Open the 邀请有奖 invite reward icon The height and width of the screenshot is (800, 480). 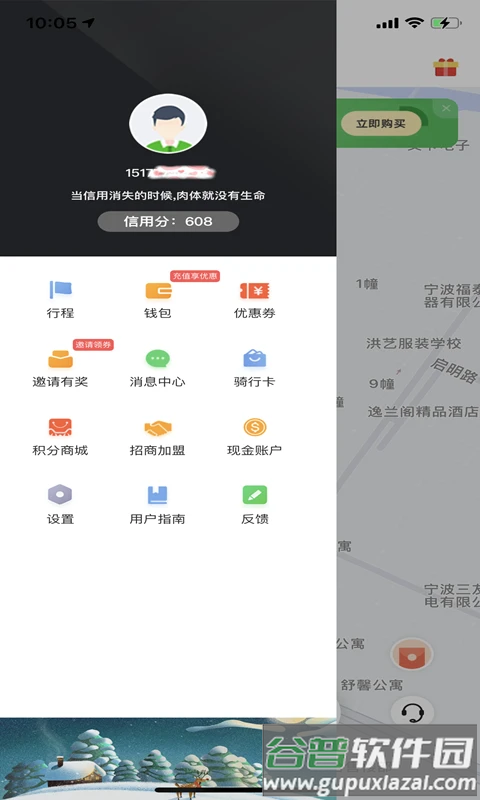(61, 359)
